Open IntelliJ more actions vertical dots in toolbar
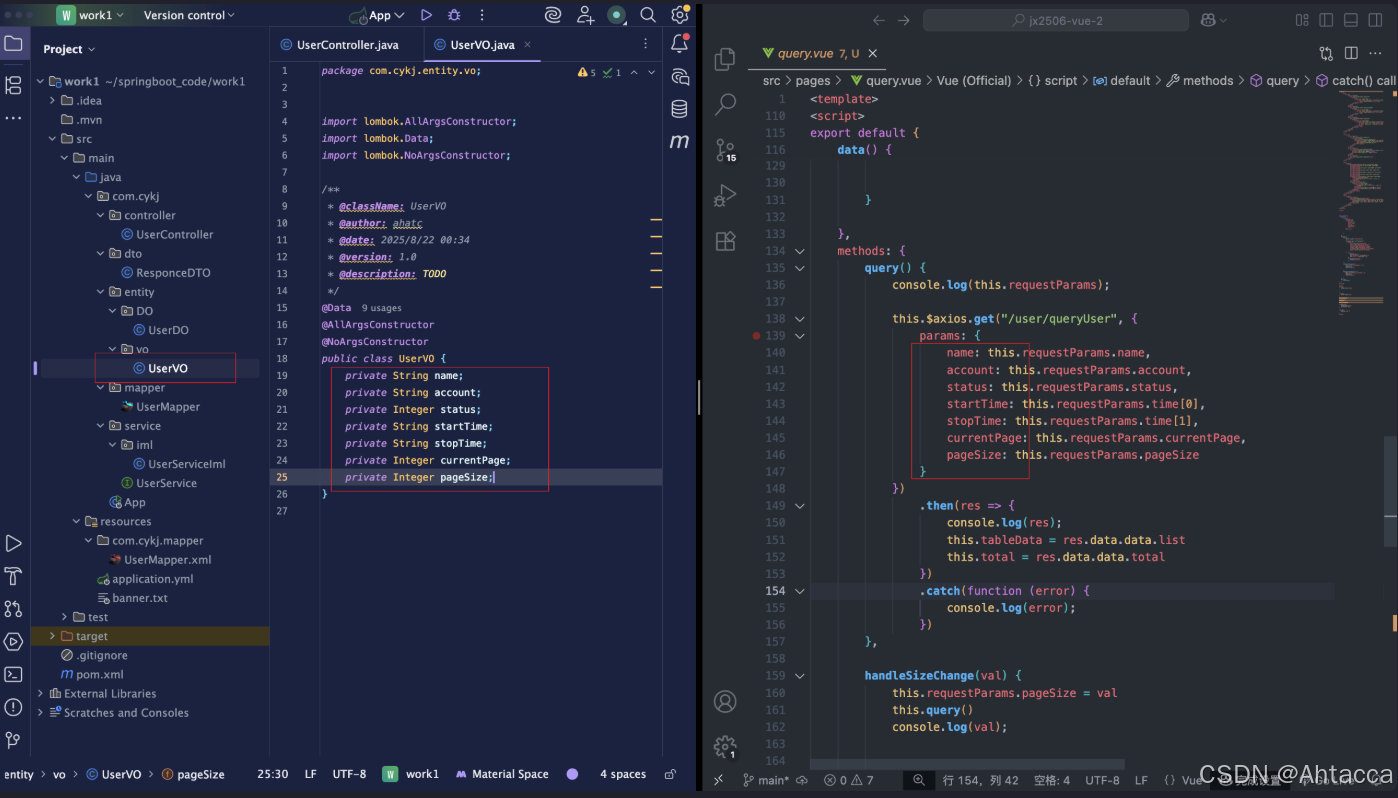 [482, 15]
